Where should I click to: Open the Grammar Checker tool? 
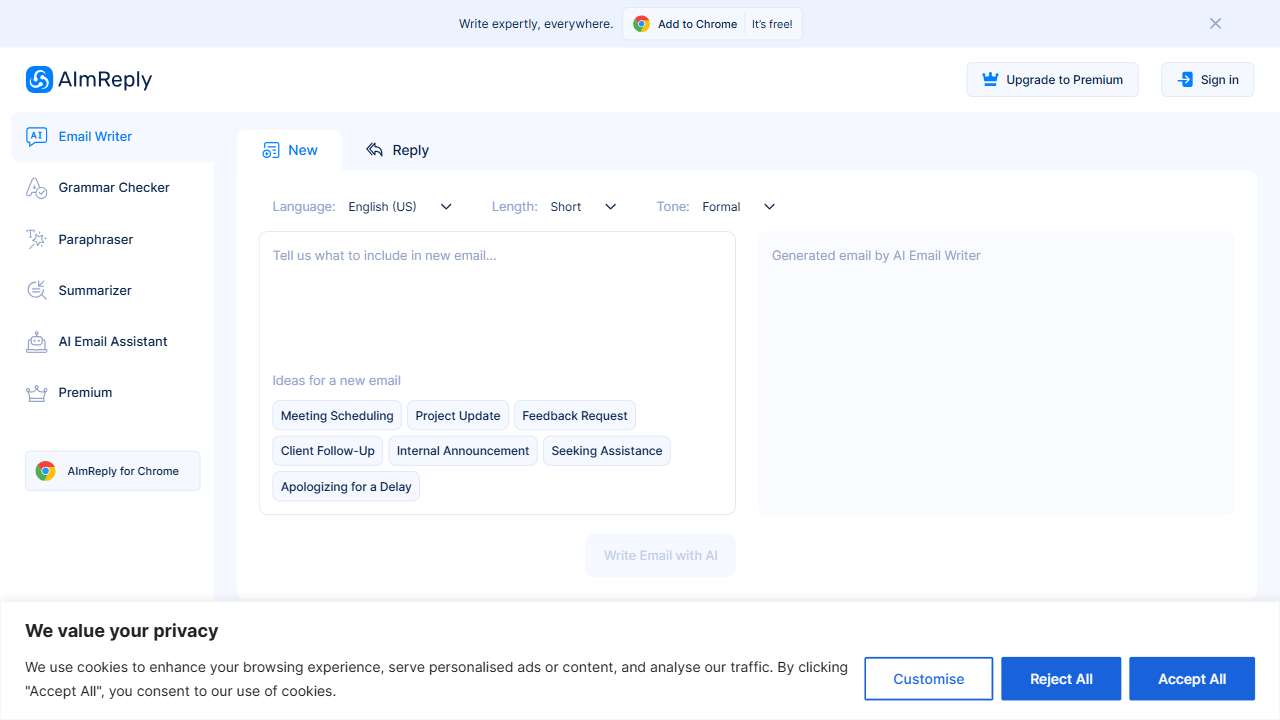(113, 188)
